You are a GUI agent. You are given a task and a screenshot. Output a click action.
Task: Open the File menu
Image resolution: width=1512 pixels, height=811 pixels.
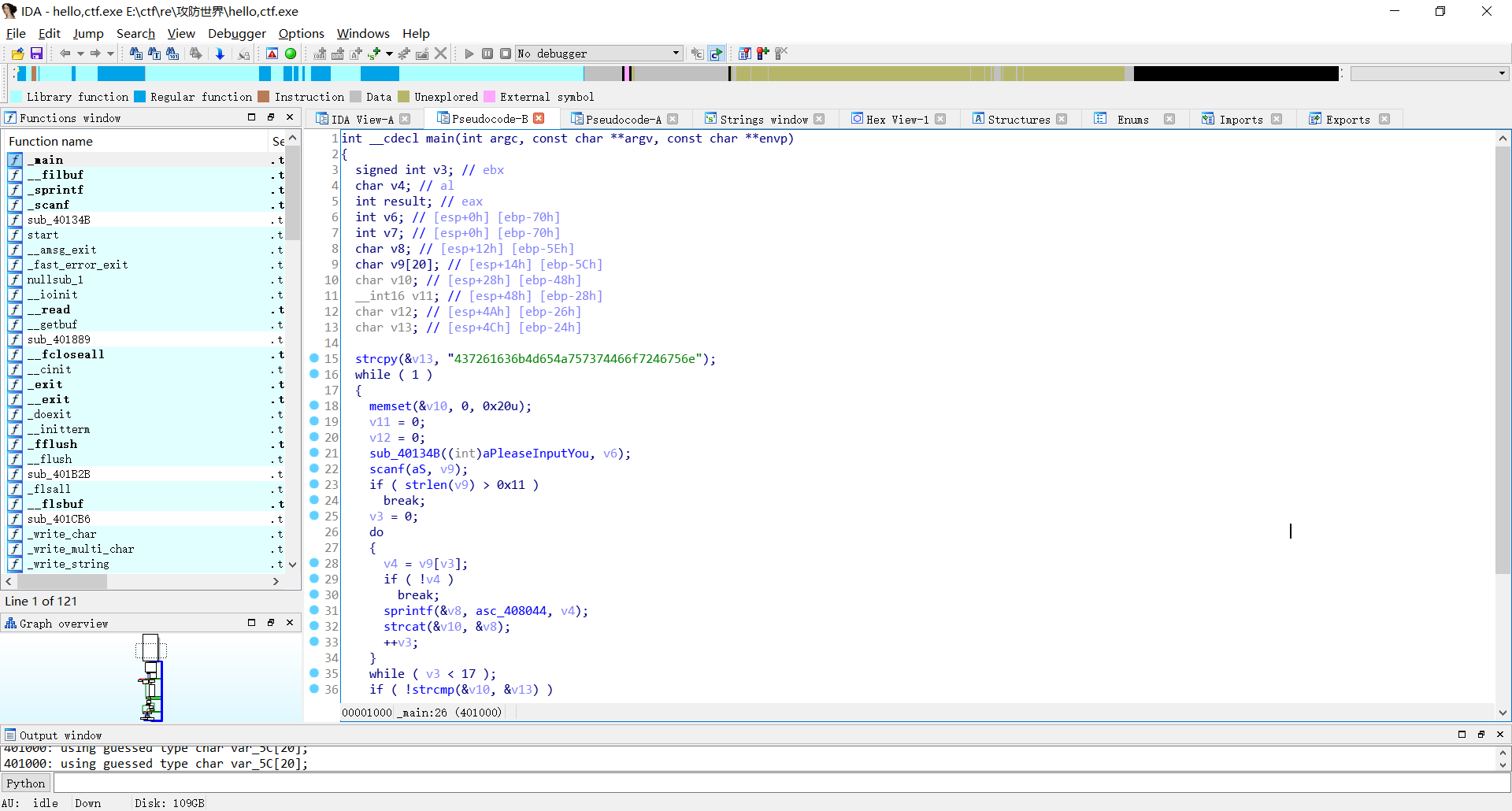tap(16, 33)
